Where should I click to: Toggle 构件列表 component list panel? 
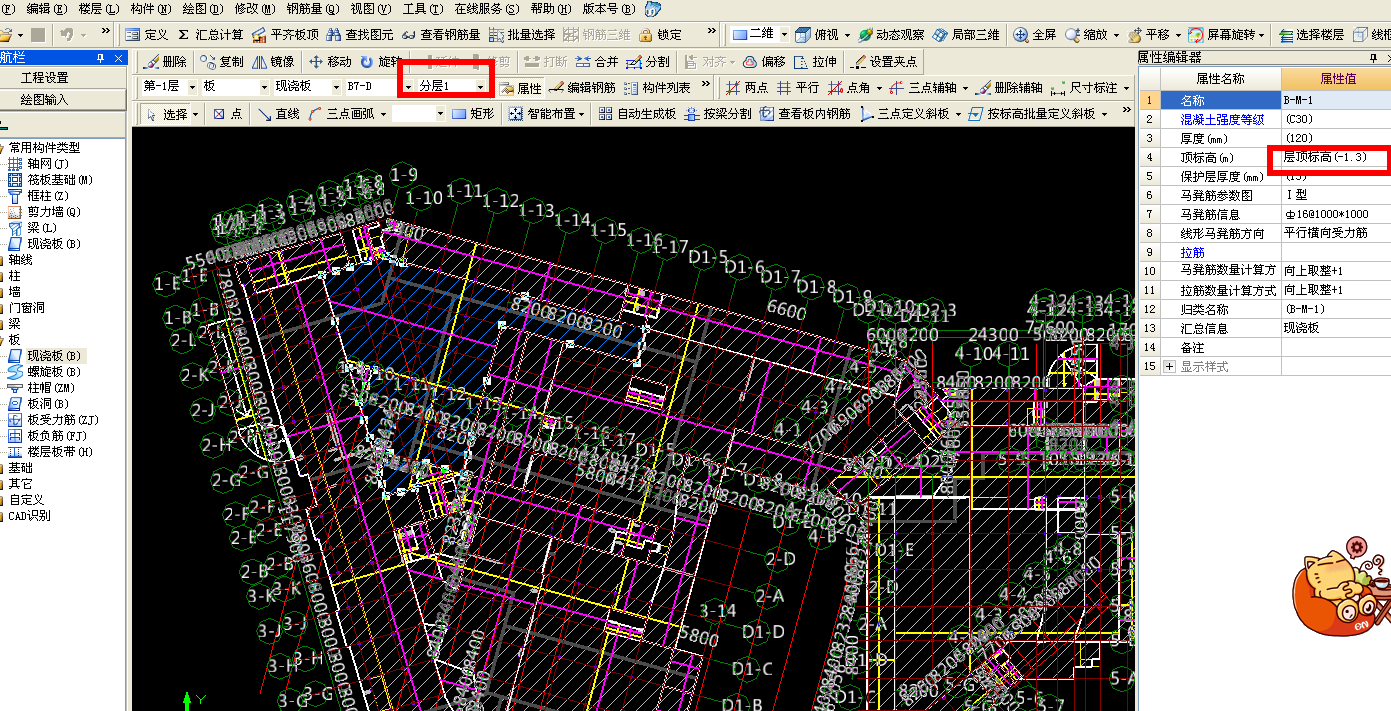pos(658,88)
